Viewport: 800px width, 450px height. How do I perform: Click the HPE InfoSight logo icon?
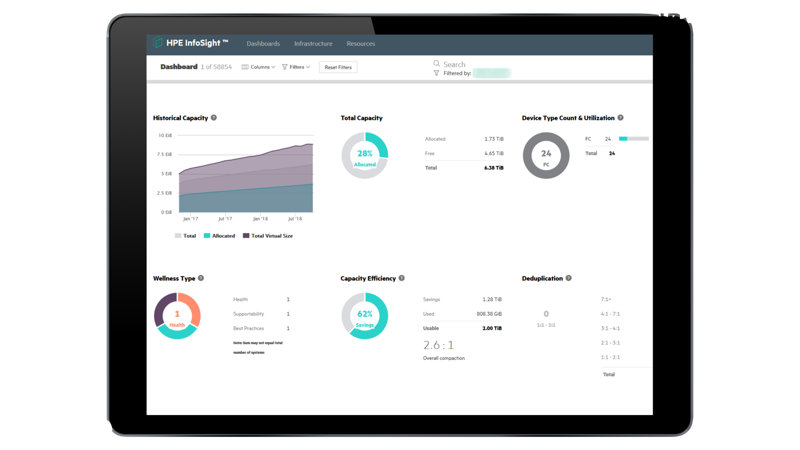click(158, 42)
